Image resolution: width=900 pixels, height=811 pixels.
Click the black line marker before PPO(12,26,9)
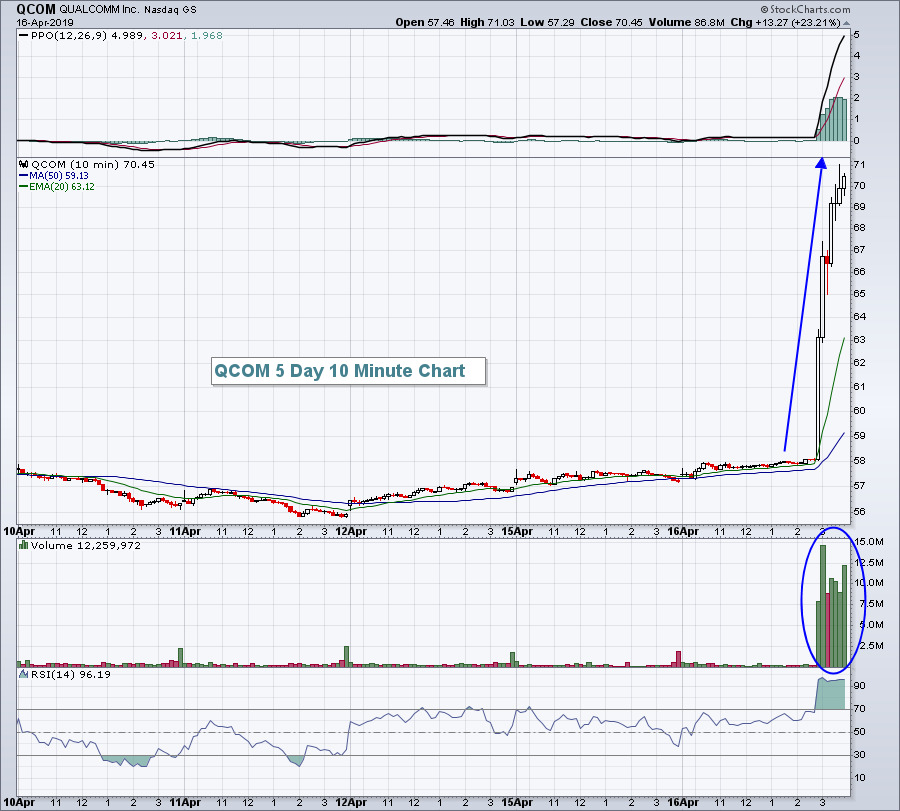coord(24,35)
